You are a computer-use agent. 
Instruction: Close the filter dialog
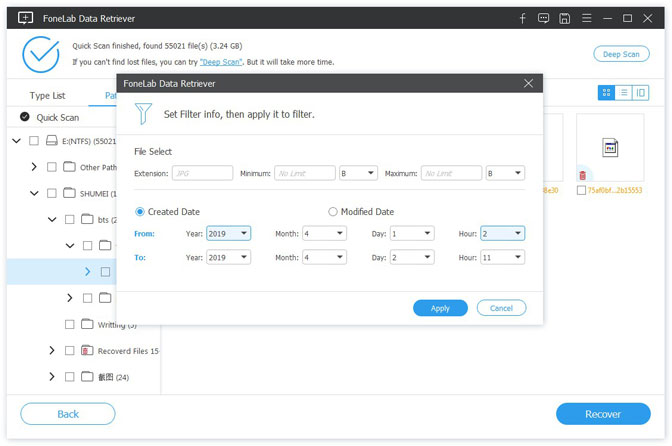[x=528, y=83]
